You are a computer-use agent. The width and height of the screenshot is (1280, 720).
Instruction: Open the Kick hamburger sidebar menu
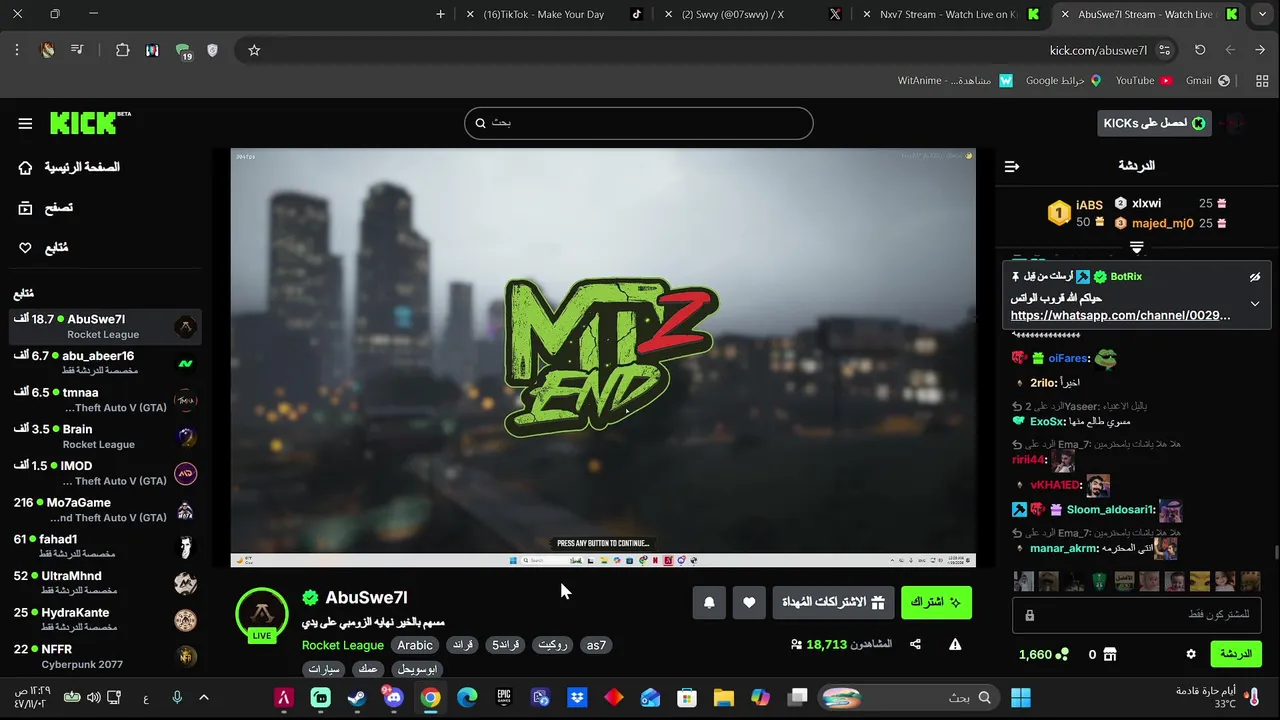(x=25, y=123)
